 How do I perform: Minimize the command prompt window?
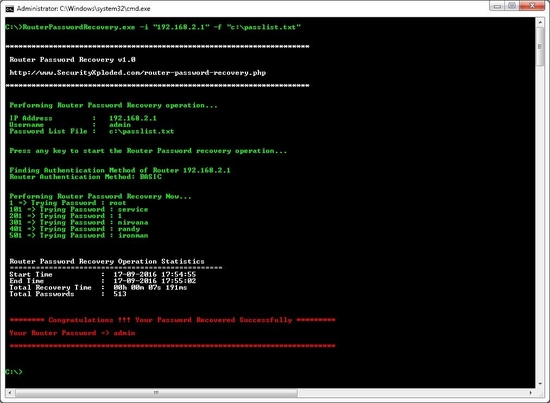[x=497, y=6]
